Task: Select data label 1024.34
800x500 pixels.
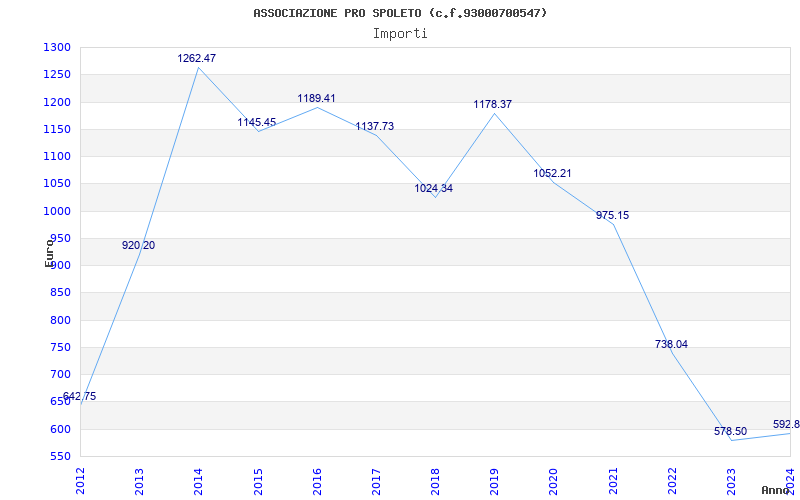Action: 433,188
